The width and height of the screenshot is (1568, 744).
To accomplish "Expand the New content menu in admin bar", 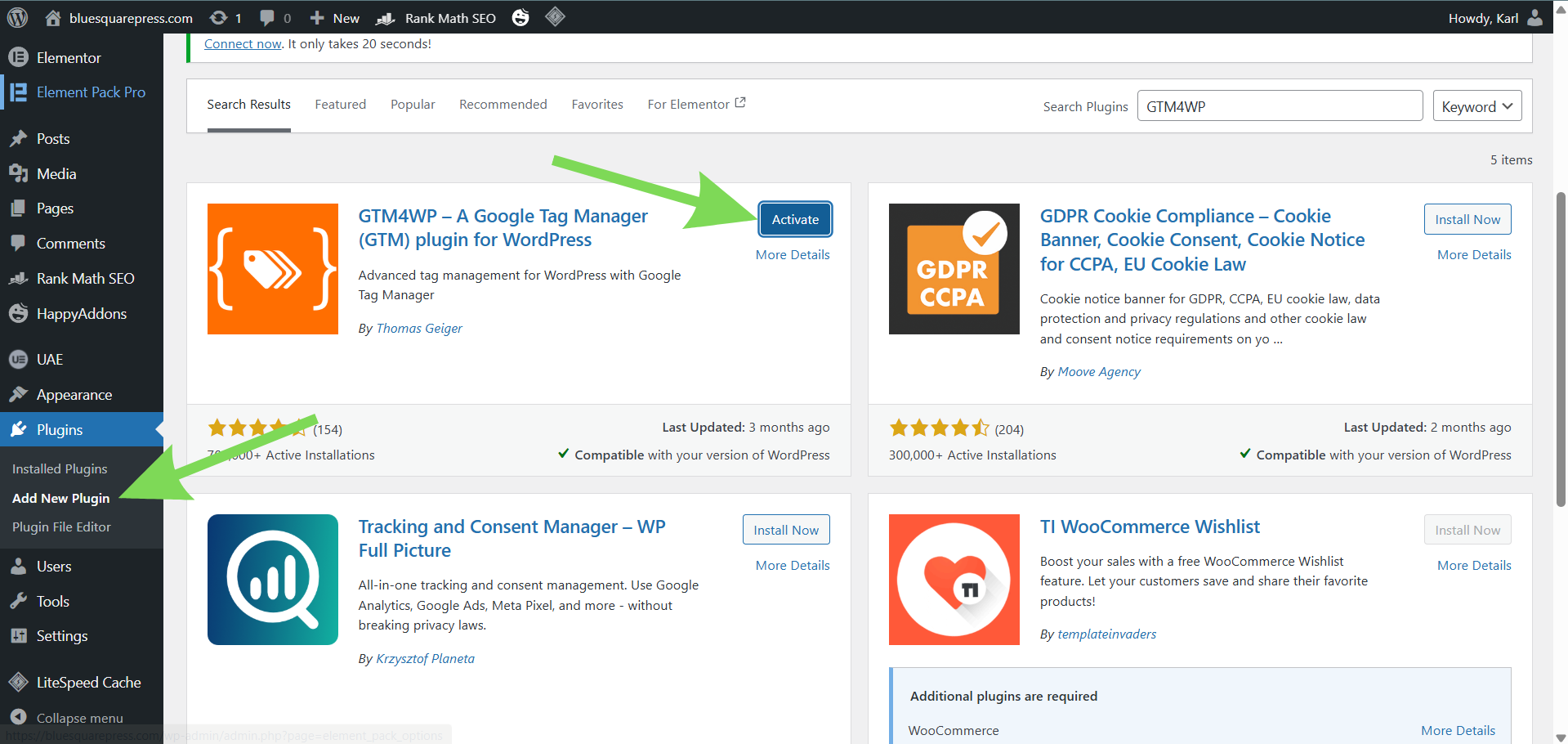I will (335, 18).
